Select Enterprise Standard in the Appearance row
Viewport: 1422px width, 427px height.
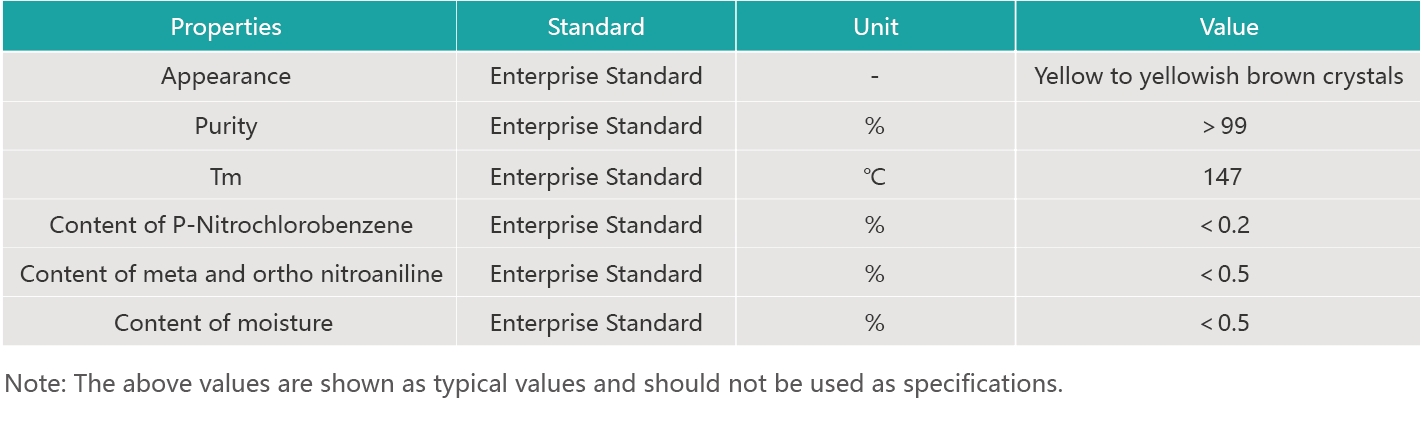point(596,76)
